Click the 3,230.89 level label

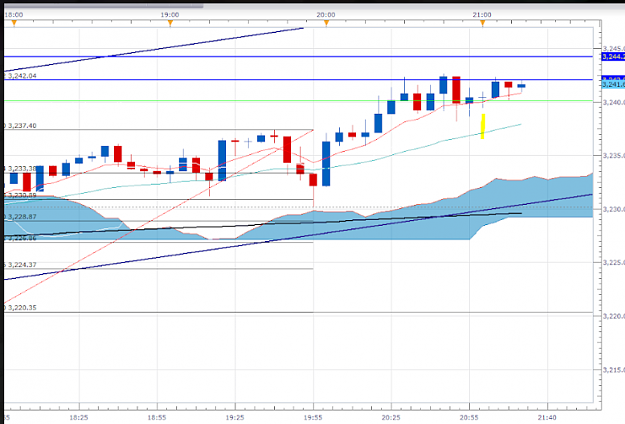pyautogui.click(x=22, y=195)
